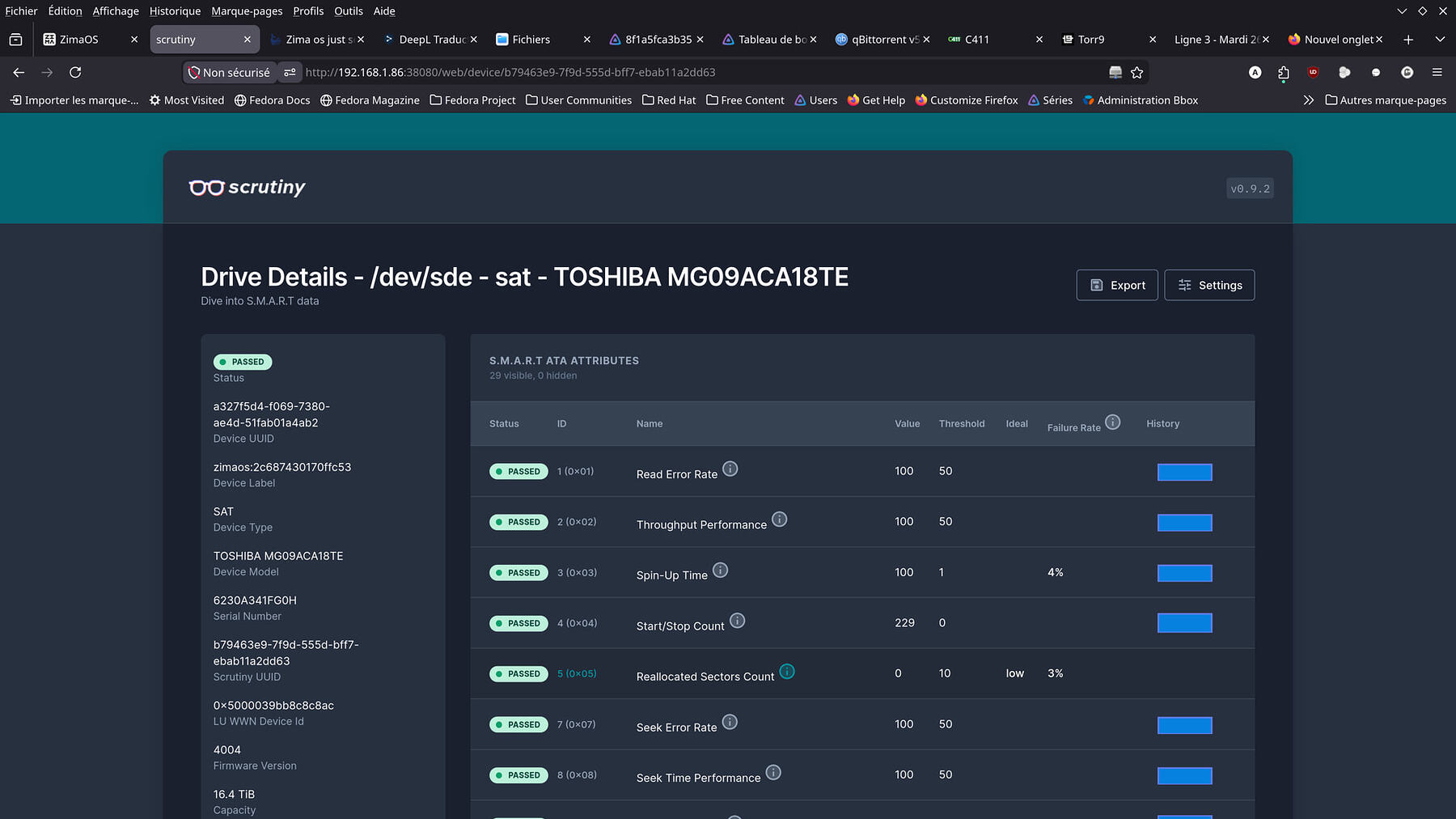The image size is (1456, 819).
Task: Click the v0.9.2 version badge
Action: (x=1250, y=189)
